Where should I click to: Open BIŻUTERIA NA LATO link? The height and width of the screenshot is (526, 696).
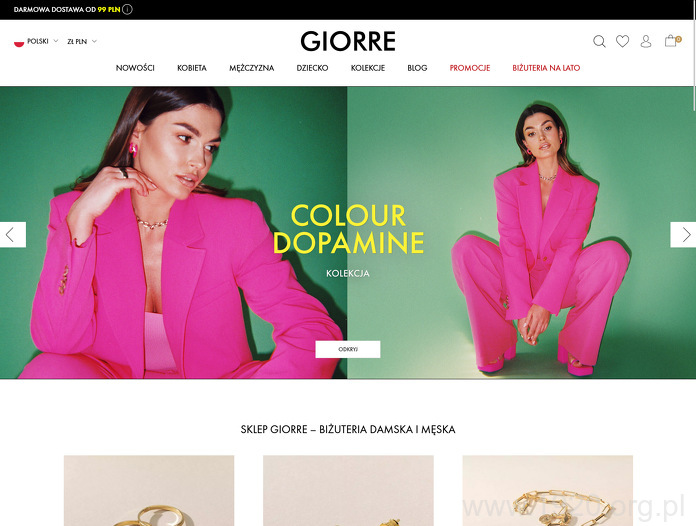click(546, 68)
